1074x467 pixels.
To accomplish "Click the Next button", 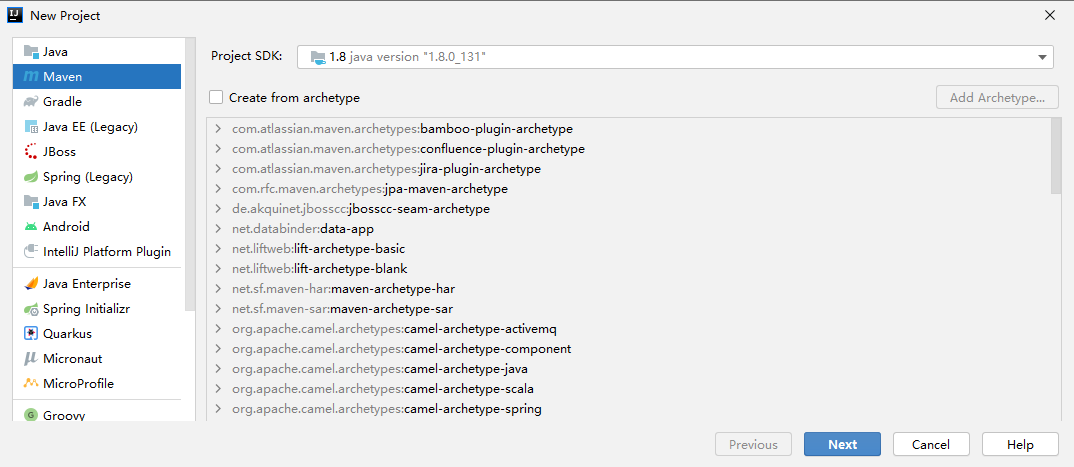I will (842, 444).
